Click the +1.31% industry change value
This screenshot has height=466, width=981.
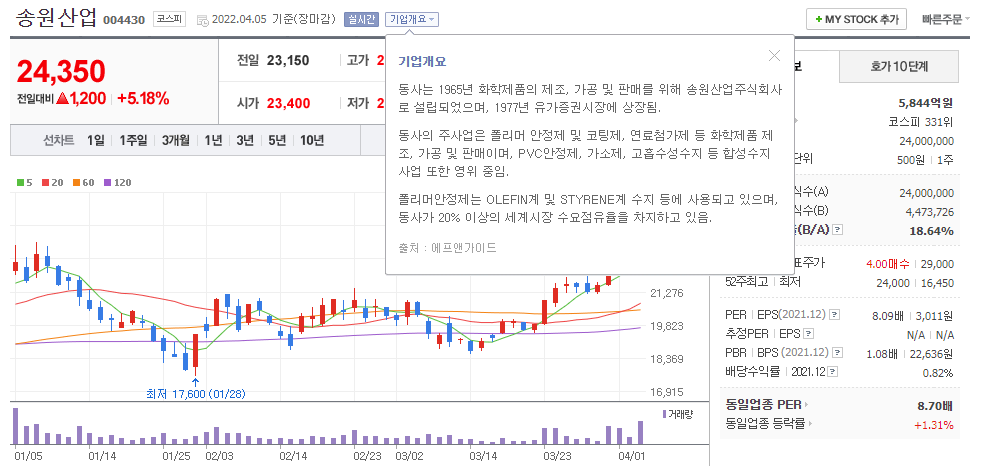coord(933,425)
